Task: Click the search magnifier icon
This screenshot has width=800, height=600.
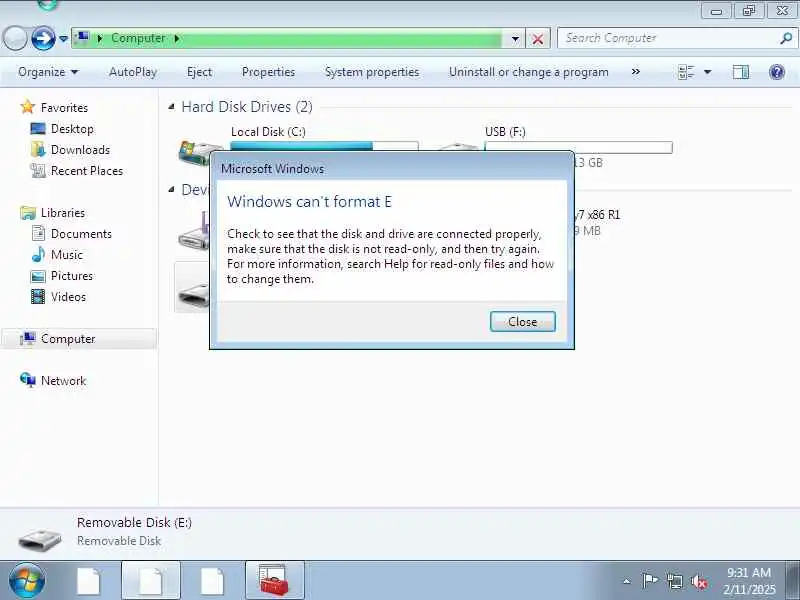Action: pos(786,38)
